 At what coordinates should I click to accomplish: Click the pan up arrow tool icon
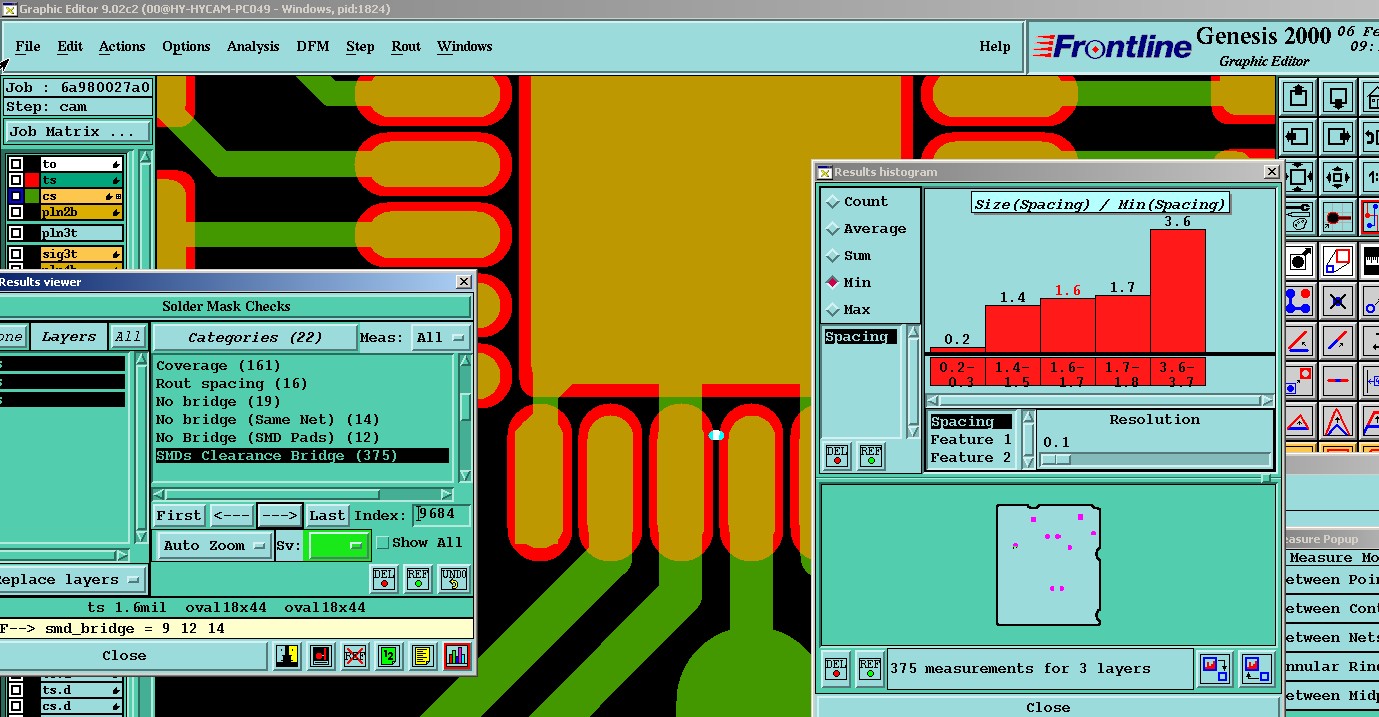(x=1298, y=97)
